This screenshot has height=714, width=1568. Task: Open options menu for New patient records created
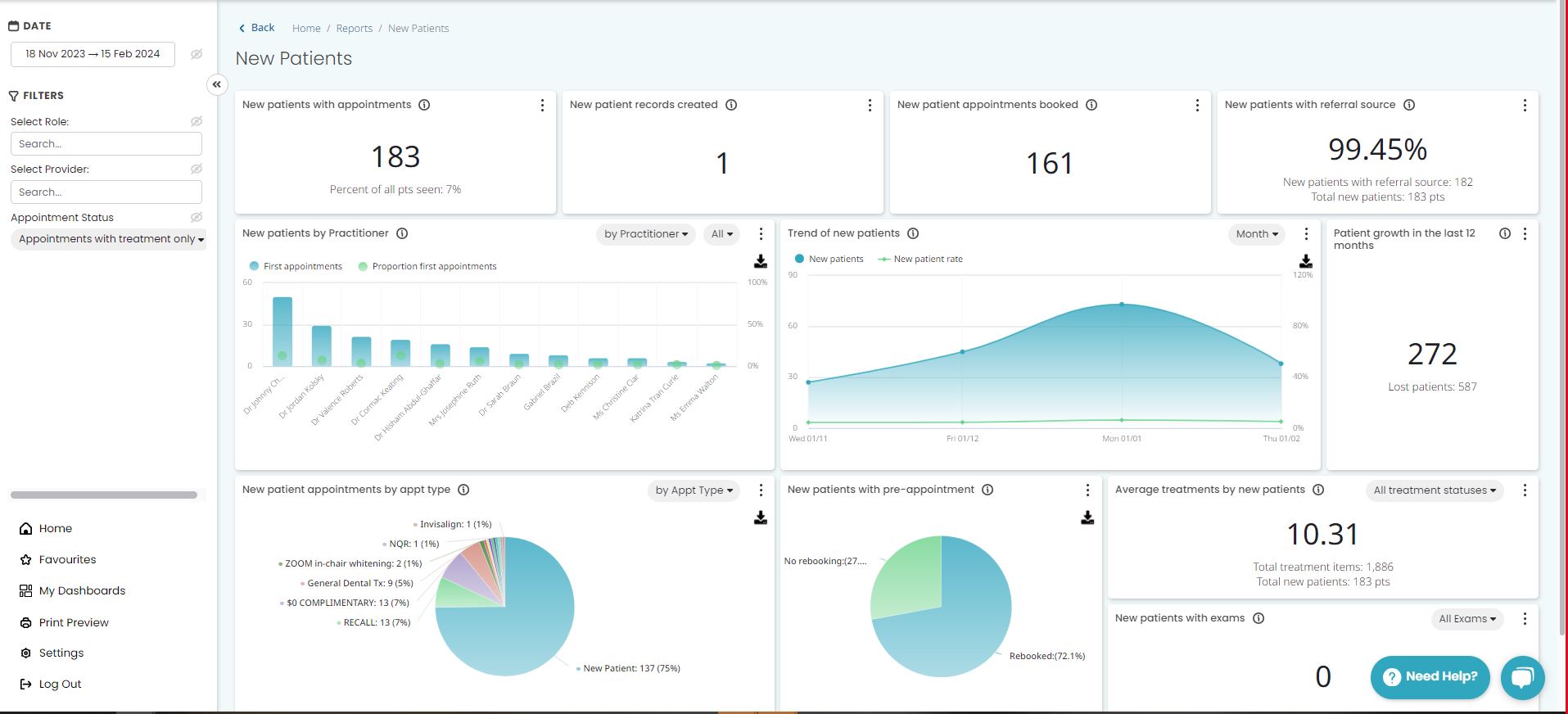point(870,106)
